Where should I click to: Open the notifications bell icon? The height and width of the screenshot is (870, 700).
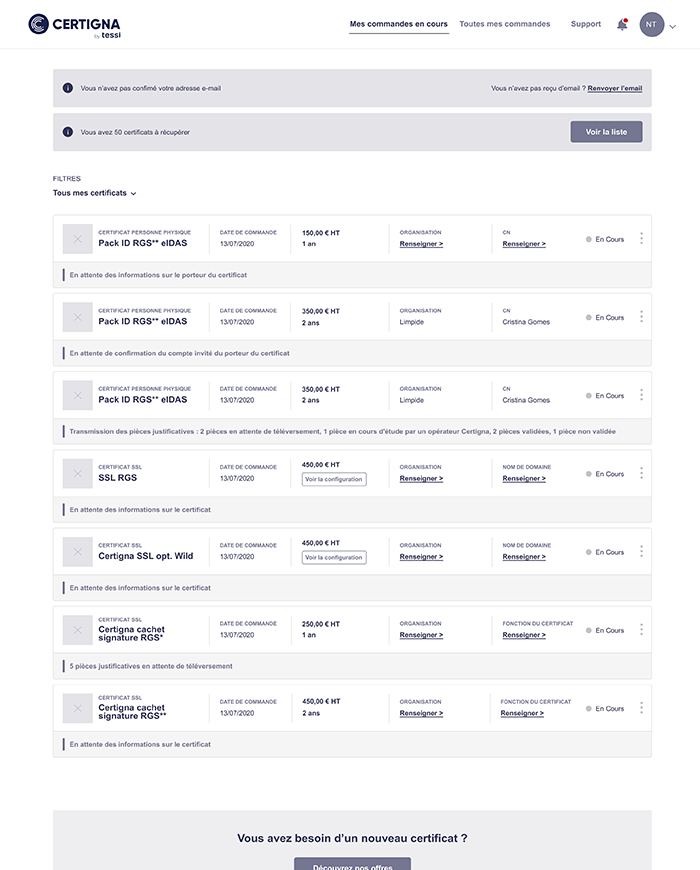click(x=622, y=24)
